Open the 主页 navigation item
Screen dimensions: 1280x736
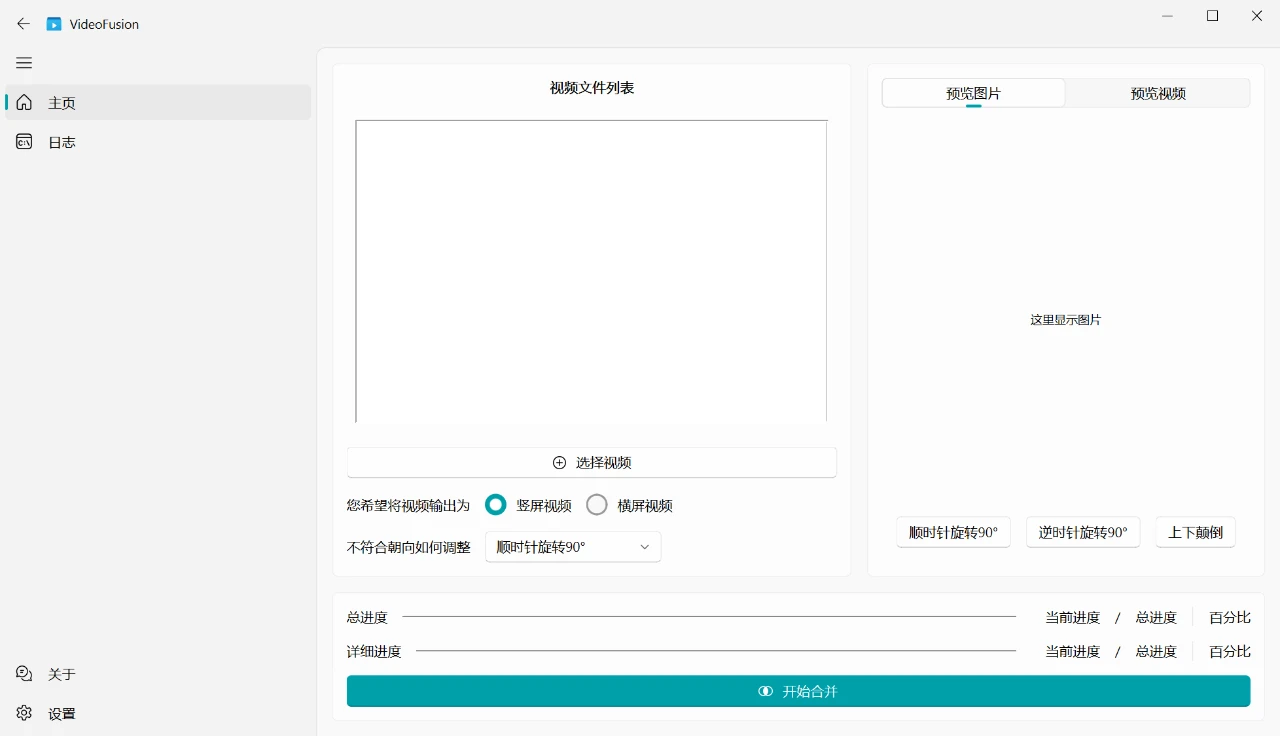[158, 102]
